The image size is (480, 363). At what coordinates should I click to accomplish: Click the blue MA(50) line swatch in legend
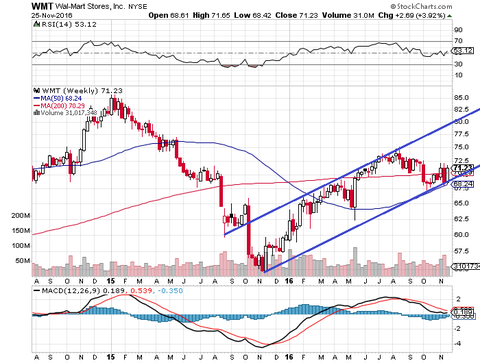click(x=37, y=98)
